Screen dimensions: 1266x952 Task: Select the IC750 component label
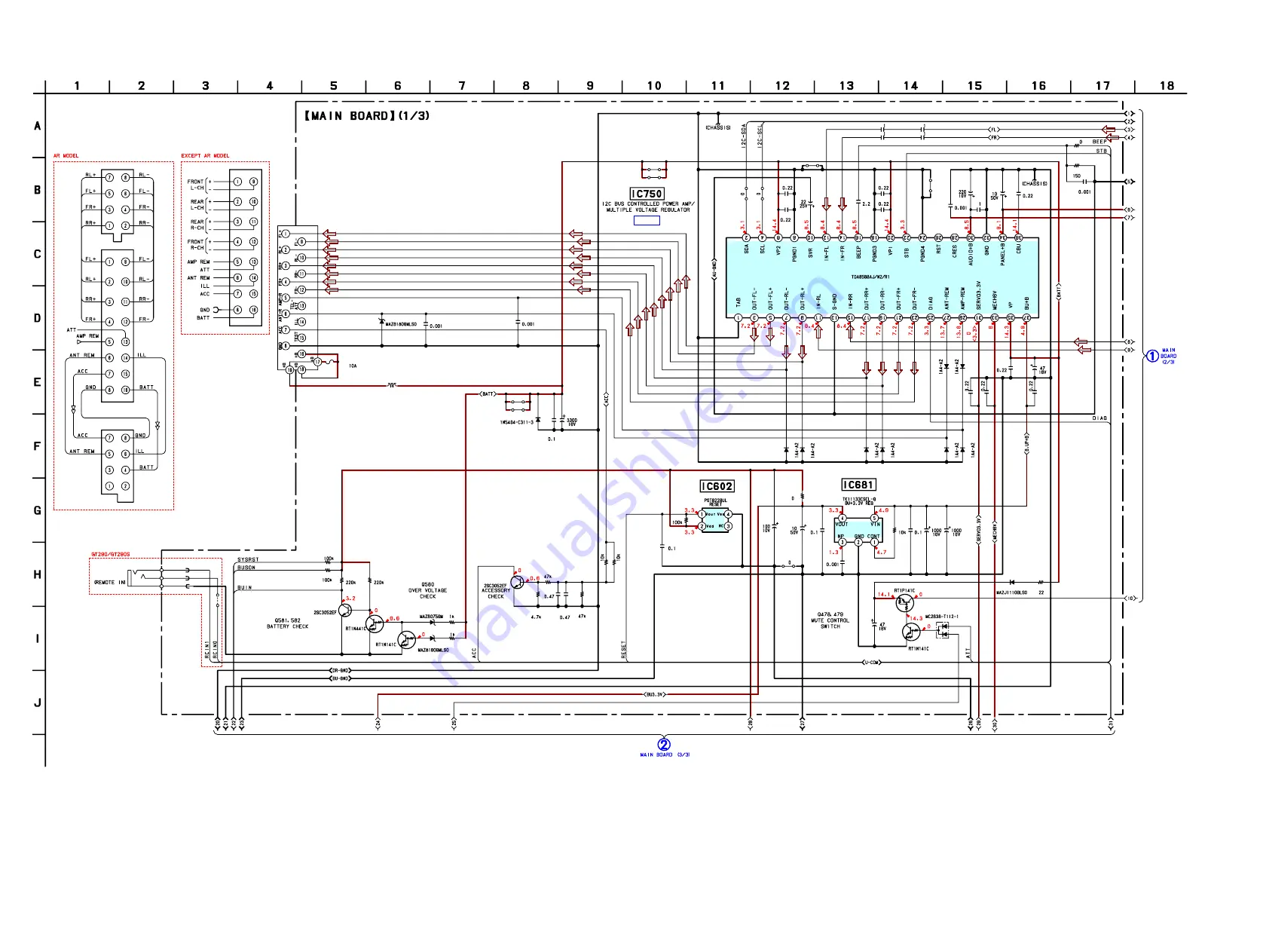[x=647, y=194]
